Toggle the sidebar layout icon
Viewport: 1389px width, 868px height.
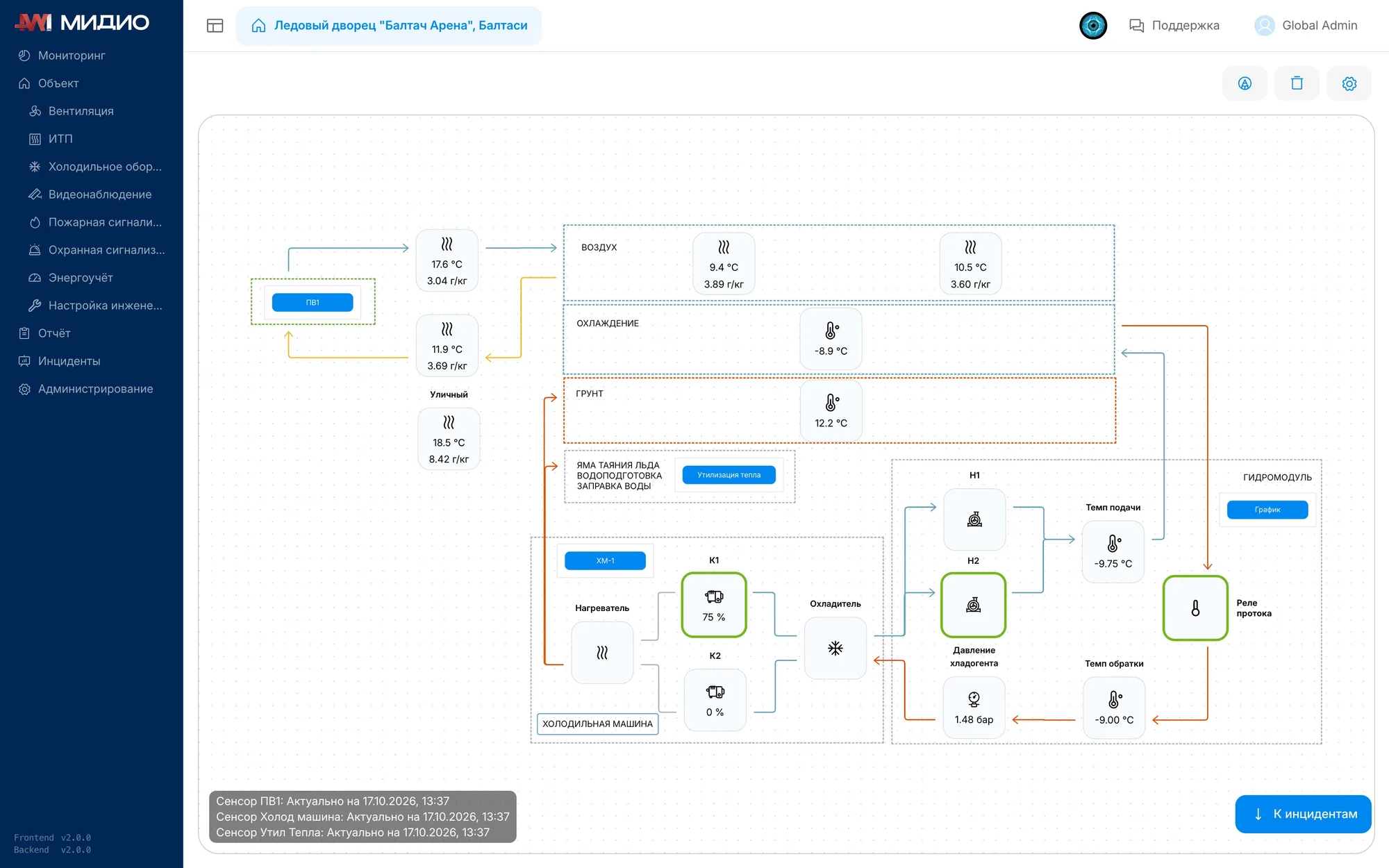215,26
